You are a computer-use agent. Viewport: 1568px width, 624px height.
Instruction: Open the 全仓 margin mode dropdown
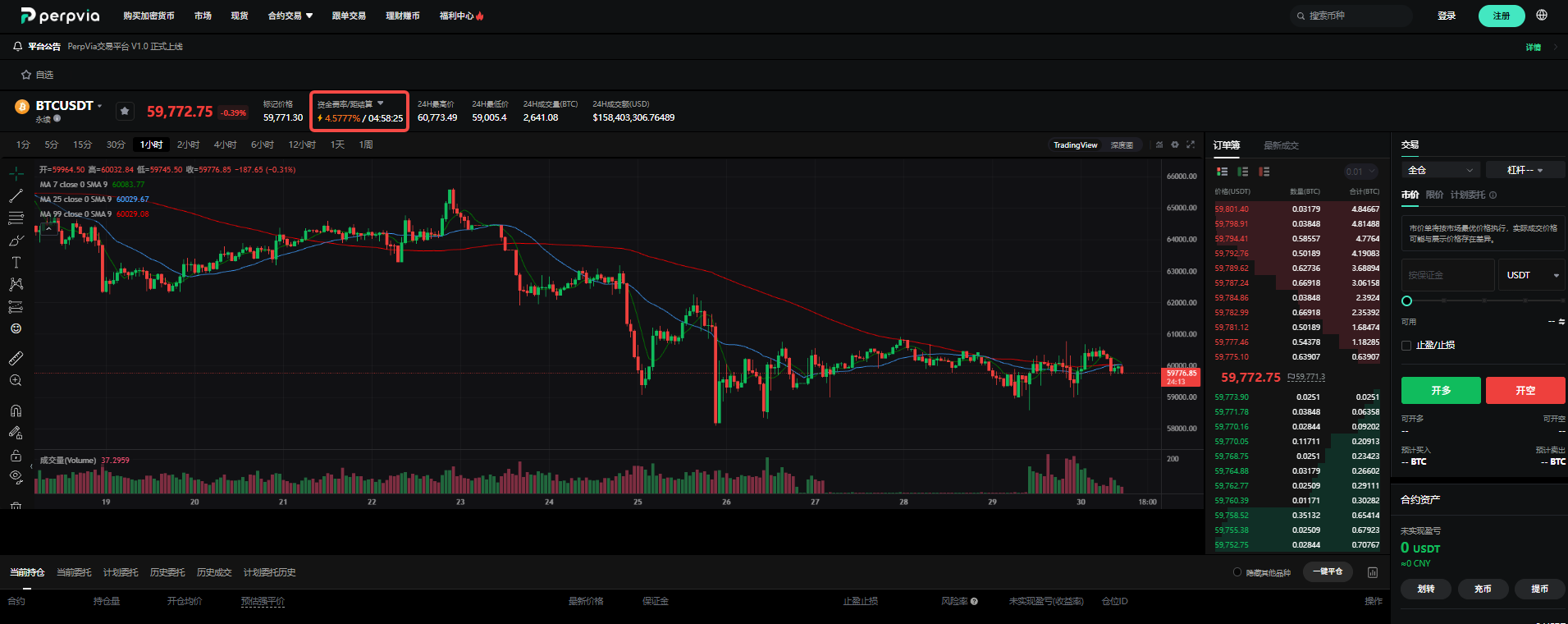click(x=1440, y=170)
